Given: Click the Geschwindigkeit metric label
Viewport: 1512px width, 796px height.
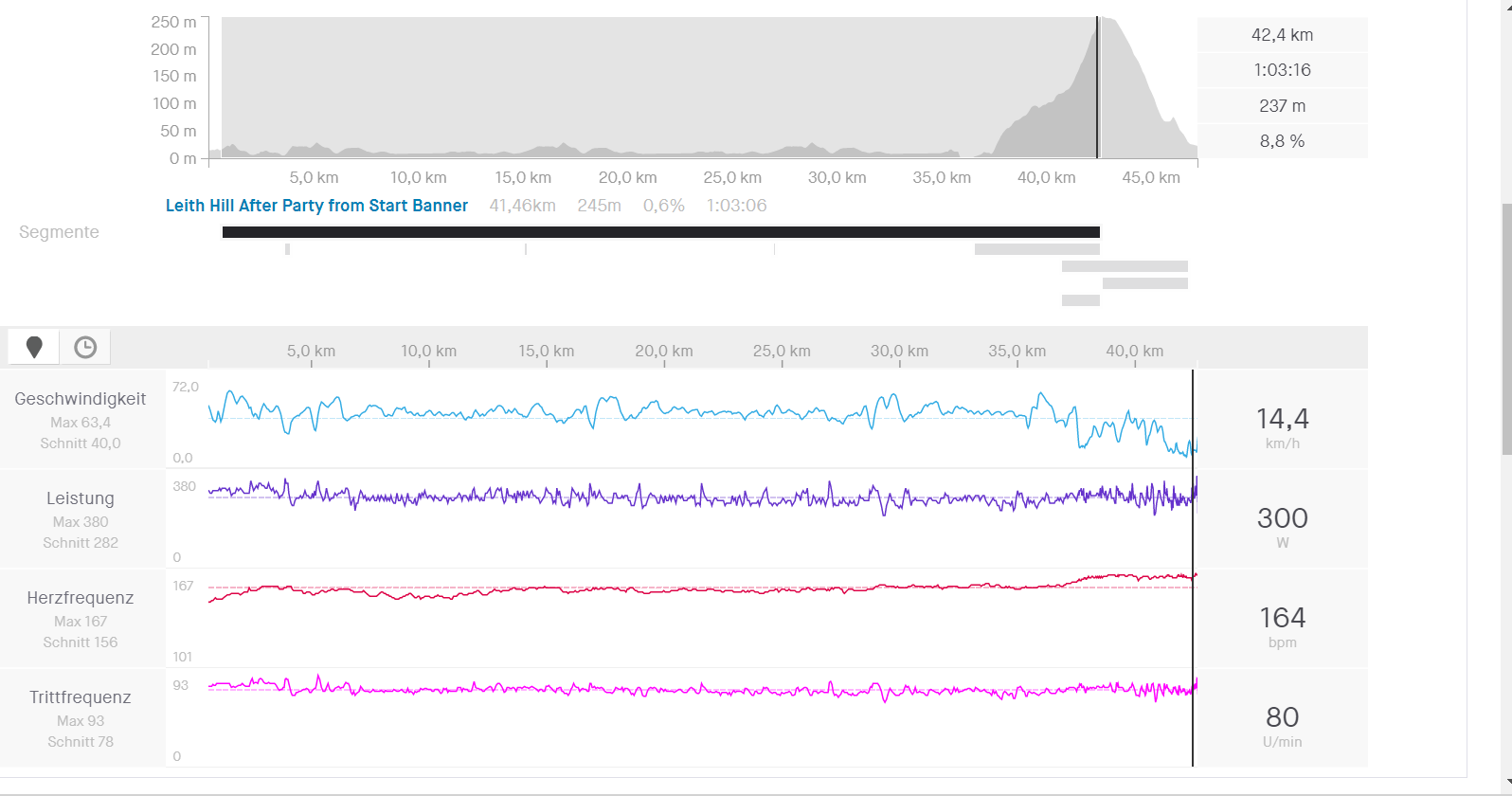Looking at the screenshot, I should (81, 399).
